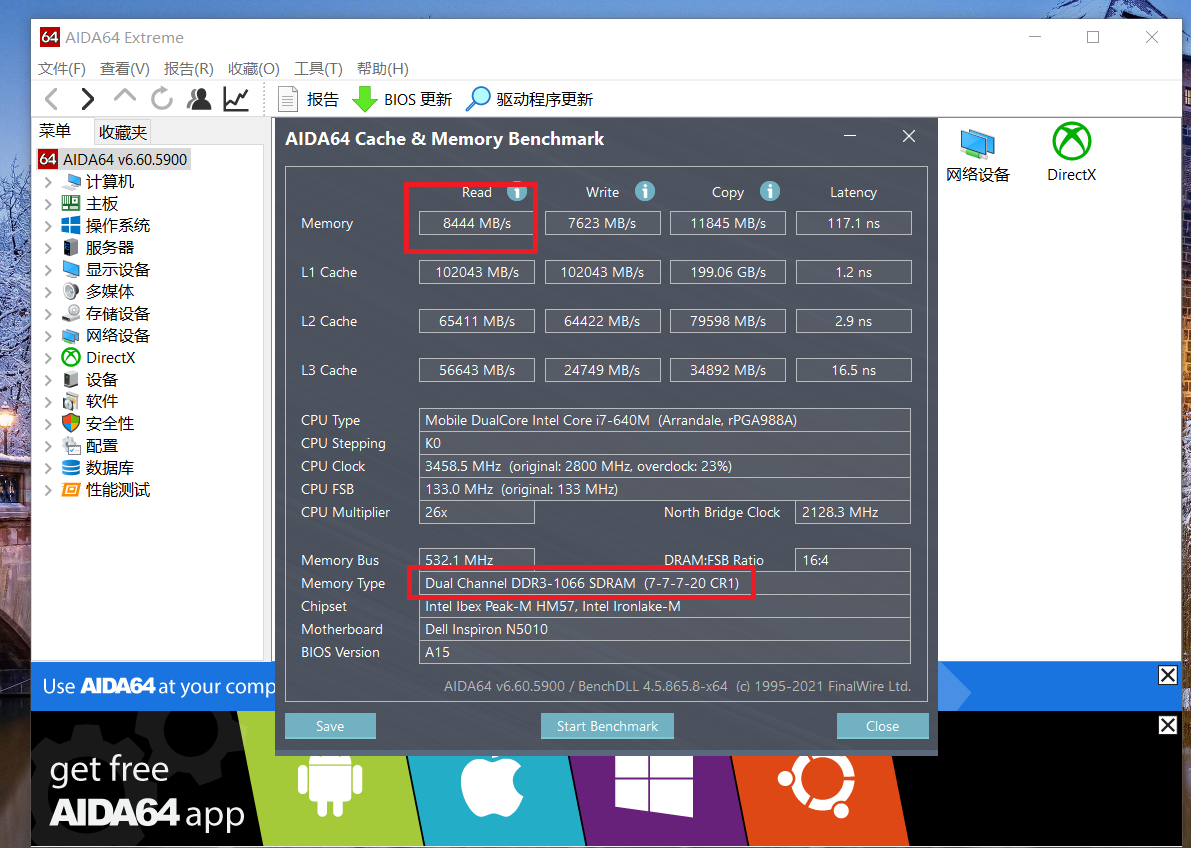The width and height of the screenshot is (1192, 848).
Task: Close the get free AIDA64 app banner
Action: (x=1167, y=725)
